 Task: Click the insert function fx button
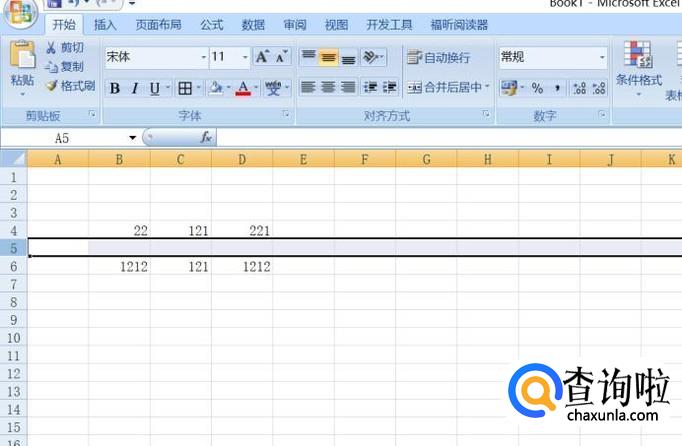(206, 137)
